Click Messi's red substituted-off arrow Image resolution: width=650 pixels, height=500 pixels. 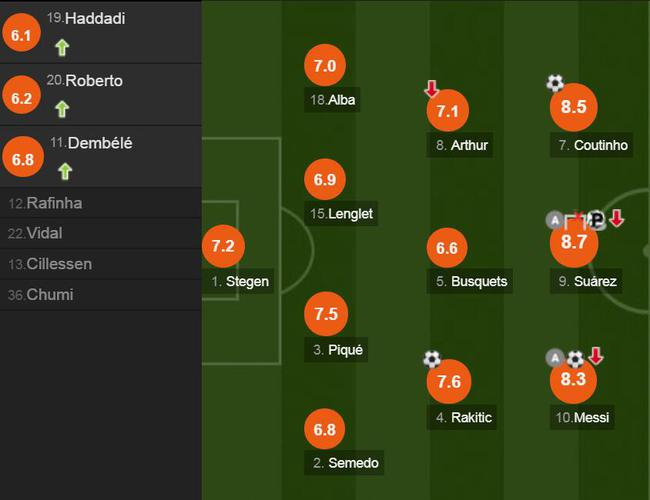(596, 356)
